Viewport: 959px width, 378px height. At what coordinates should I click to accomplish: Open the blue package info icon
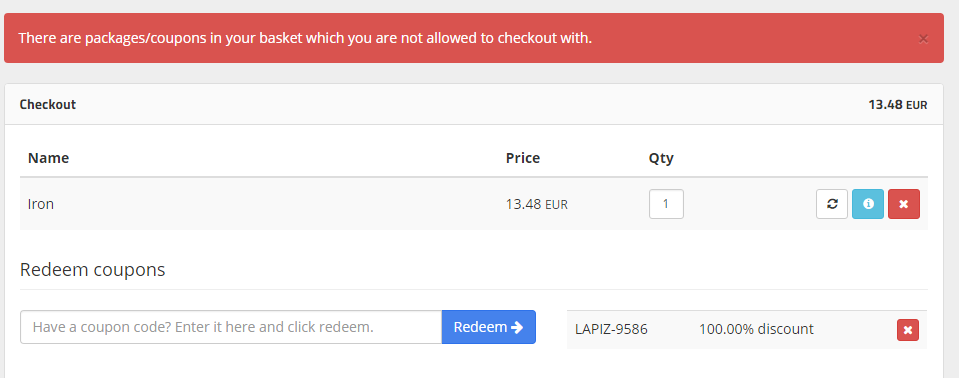coord(868,204)
